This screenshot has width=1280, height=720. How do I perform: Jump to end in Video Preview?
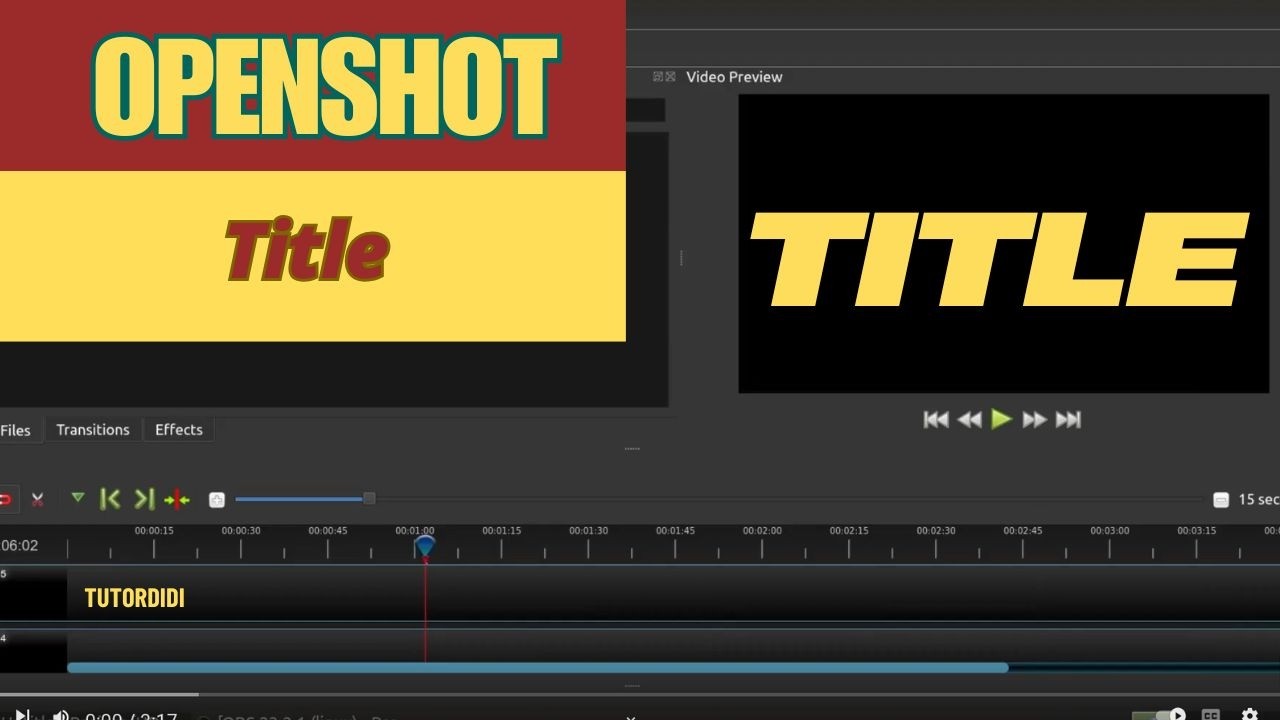point(1069,419)
